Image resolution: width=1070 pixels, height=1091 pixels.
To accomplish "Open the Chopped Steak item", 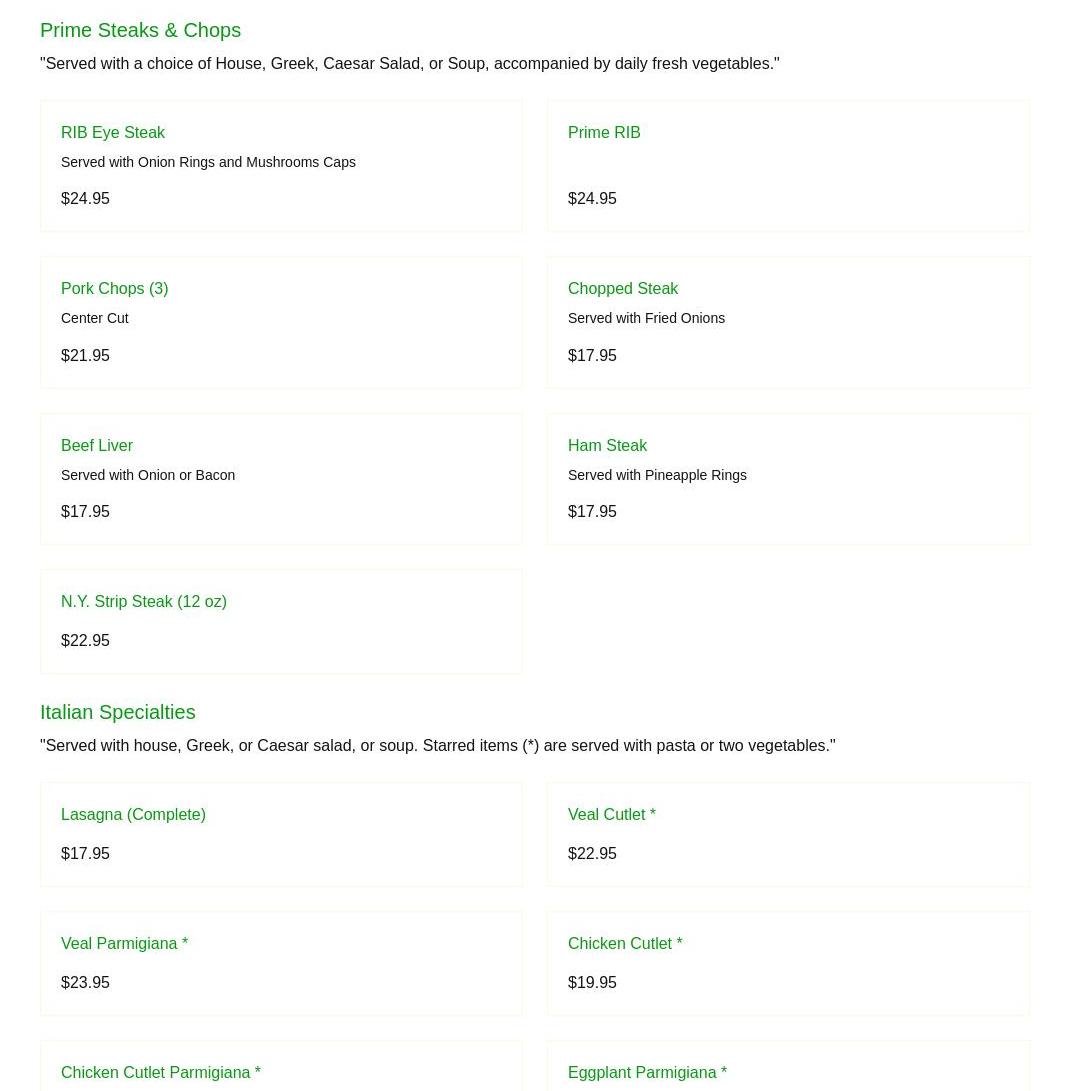I will [x=623, y=288].
